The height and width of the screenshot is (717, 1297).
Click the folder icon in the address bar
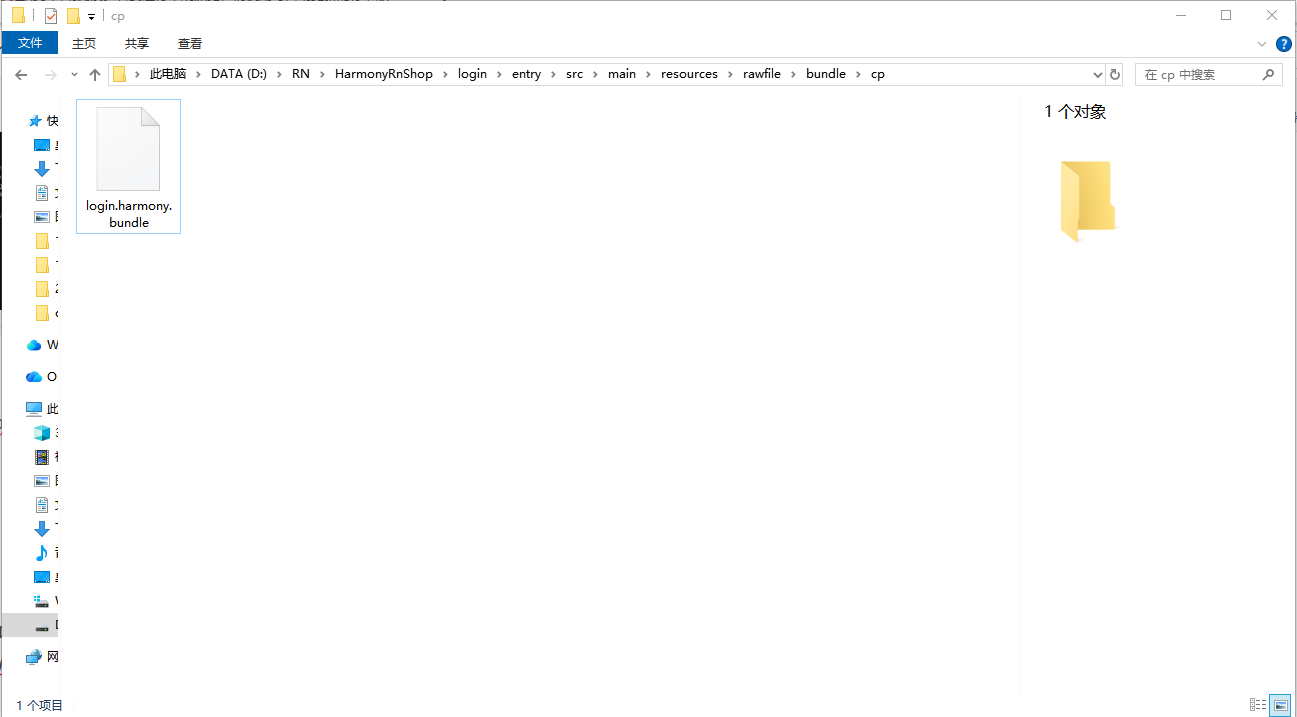[120, 74]
